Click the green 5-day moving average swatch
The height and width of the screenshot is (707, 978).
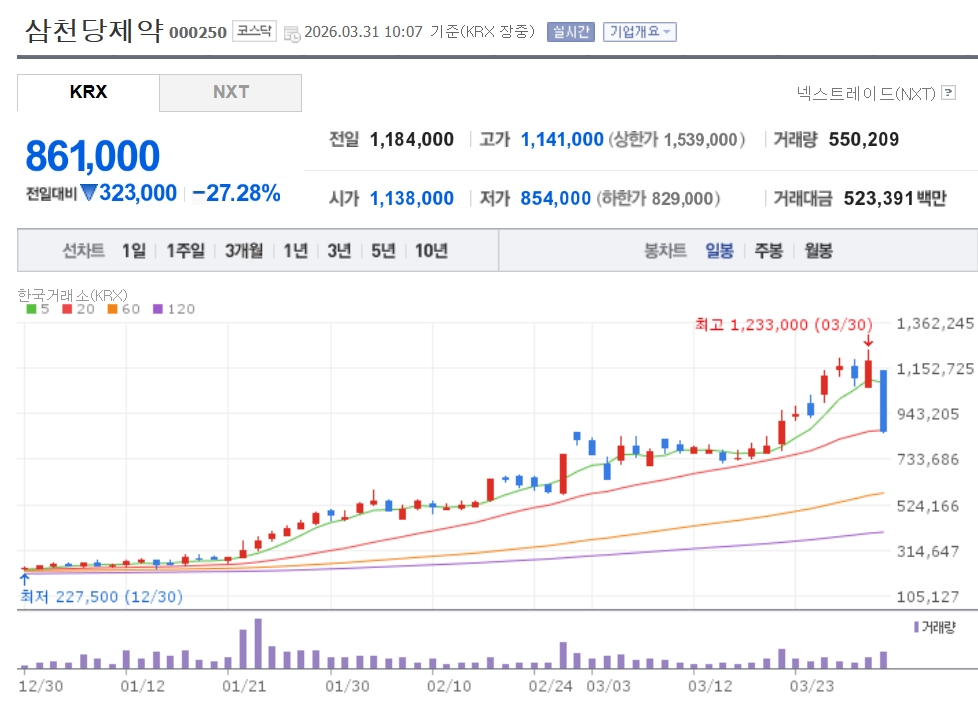(31, 309)
